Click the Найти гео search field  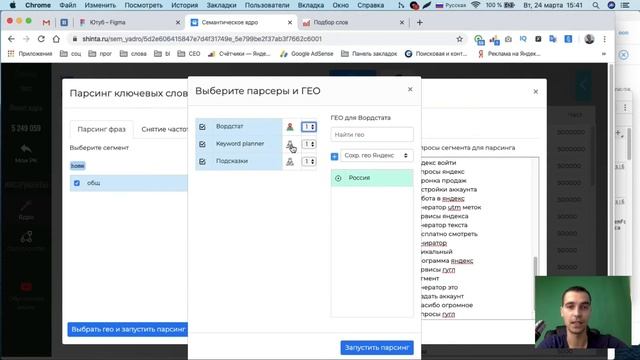(372, 134)
